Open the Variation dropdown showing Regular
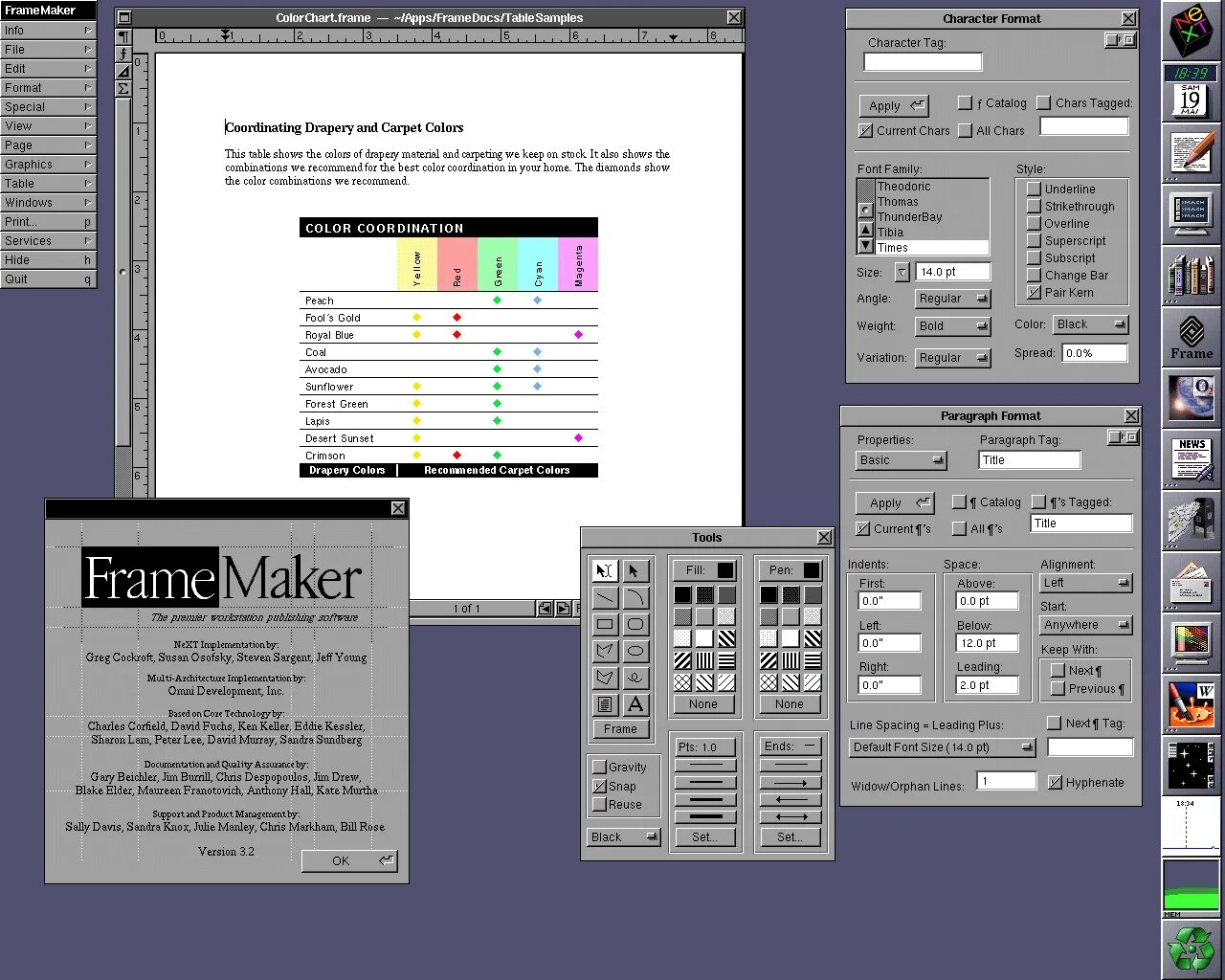The image size is (1225, 980). 952,358
